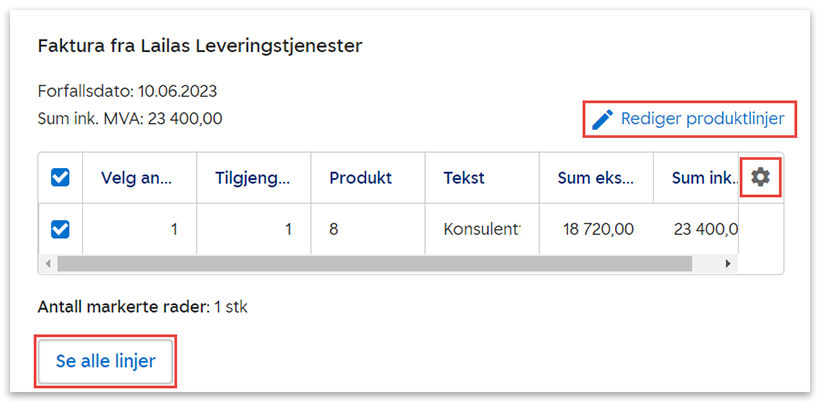Image resolution: width=820 pixels, height=402 pixels.
Task: Edit the Velg antall cell value
Action: 139,229
